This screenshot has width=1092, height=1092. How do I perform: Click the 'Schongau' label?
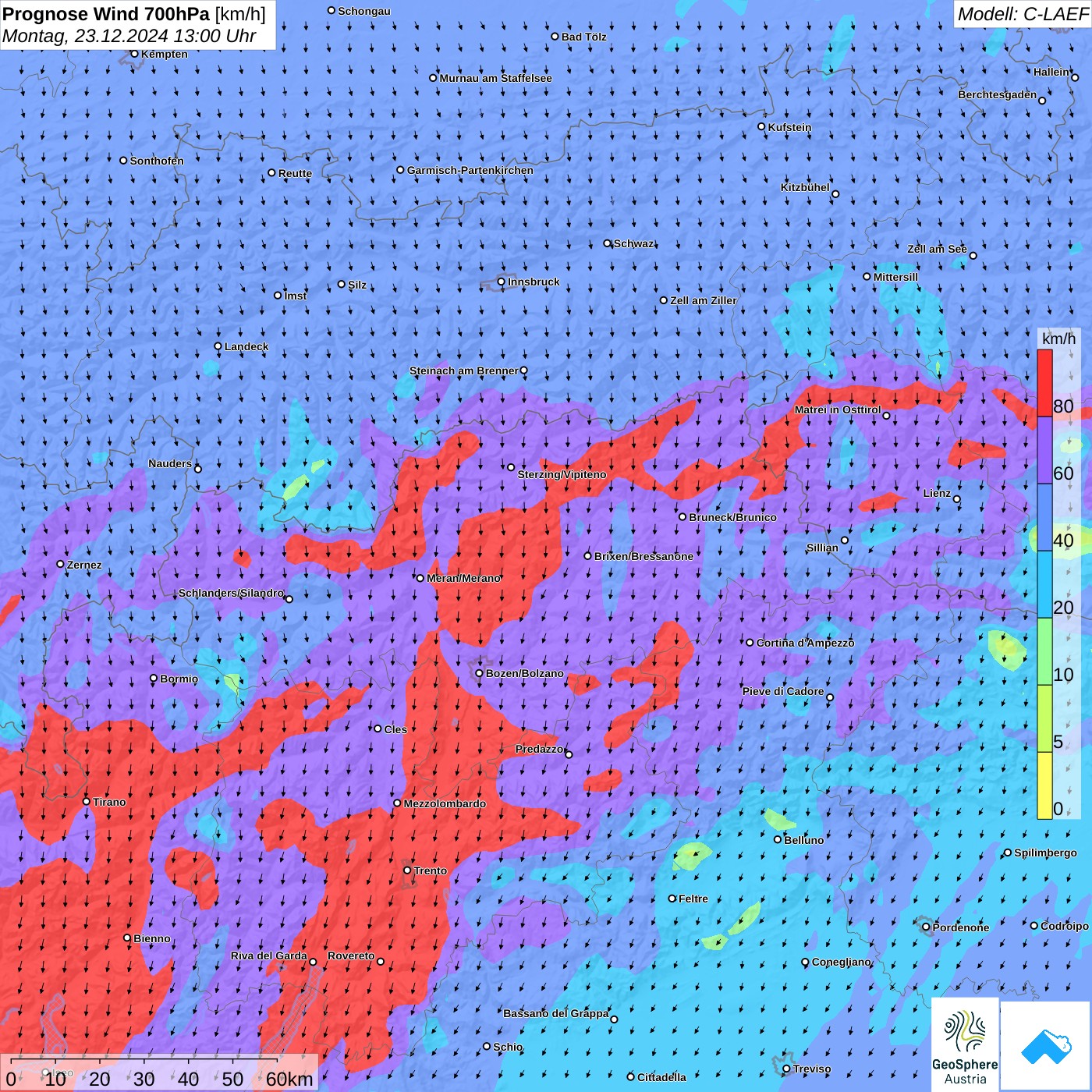364,11
